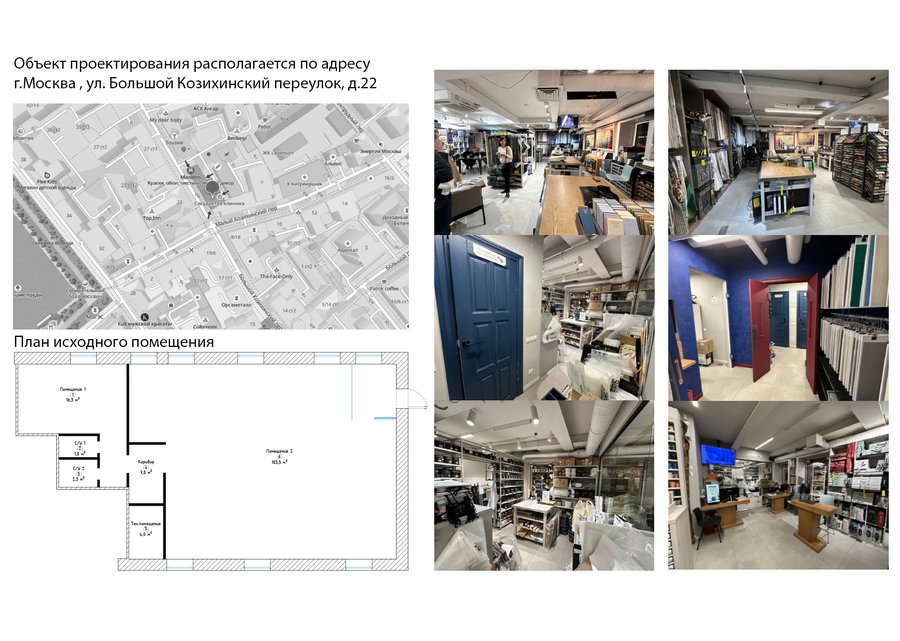Viewport: 900px width, 641px height.
Task: Select the photo with the wooden reception desks
Action: coord(778,485)
